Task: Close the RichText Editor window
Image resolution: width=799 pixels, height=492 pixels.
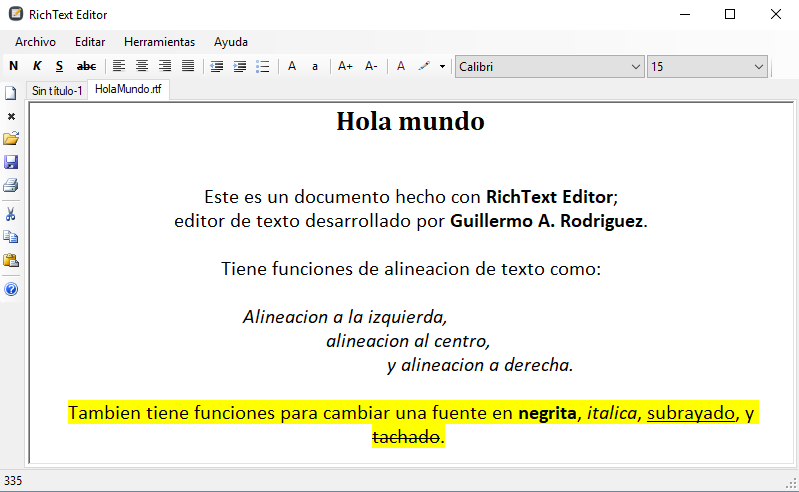Action: (x=776, y=14)
